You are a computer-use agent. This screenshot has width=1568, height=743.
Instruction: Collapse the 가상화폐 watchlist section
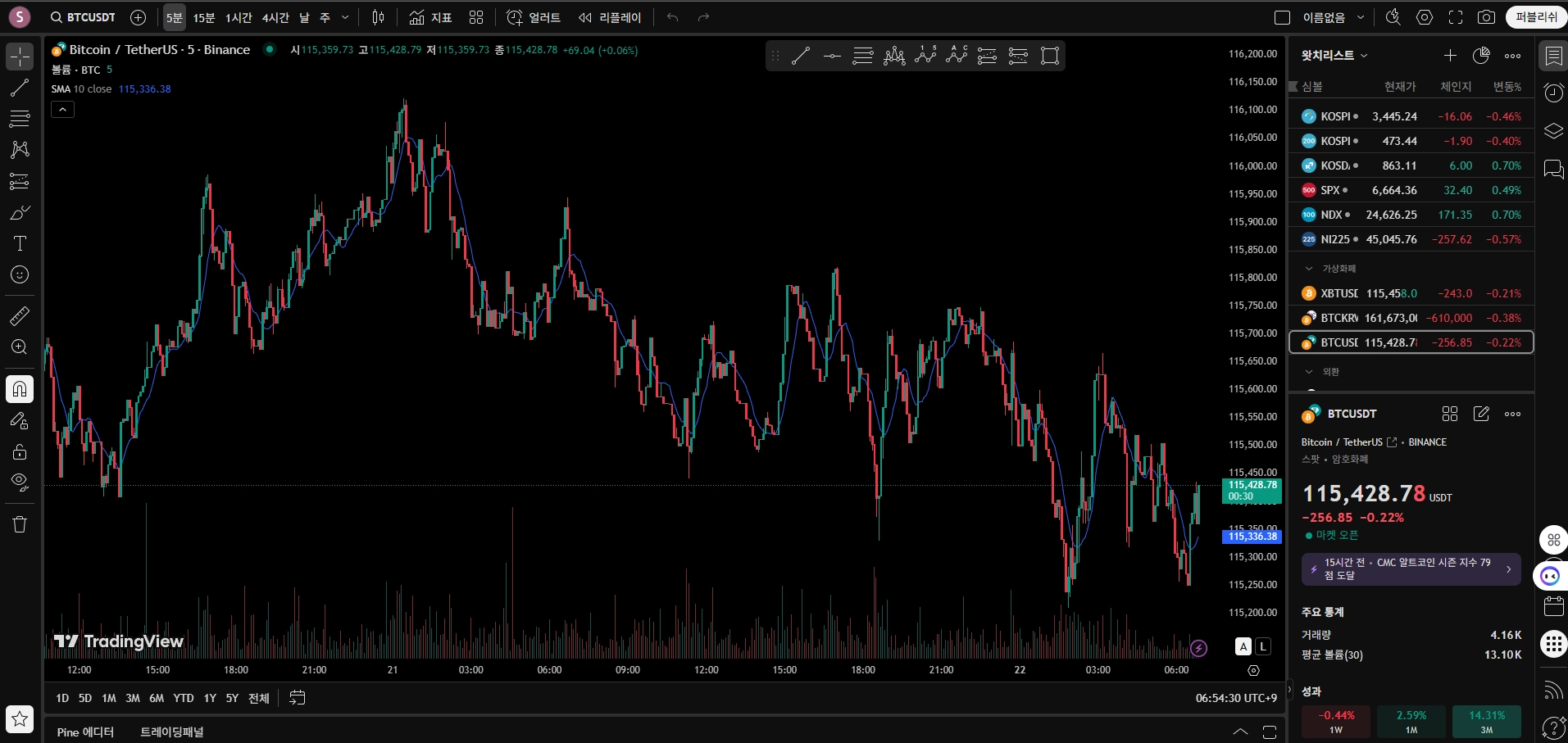1309,269
